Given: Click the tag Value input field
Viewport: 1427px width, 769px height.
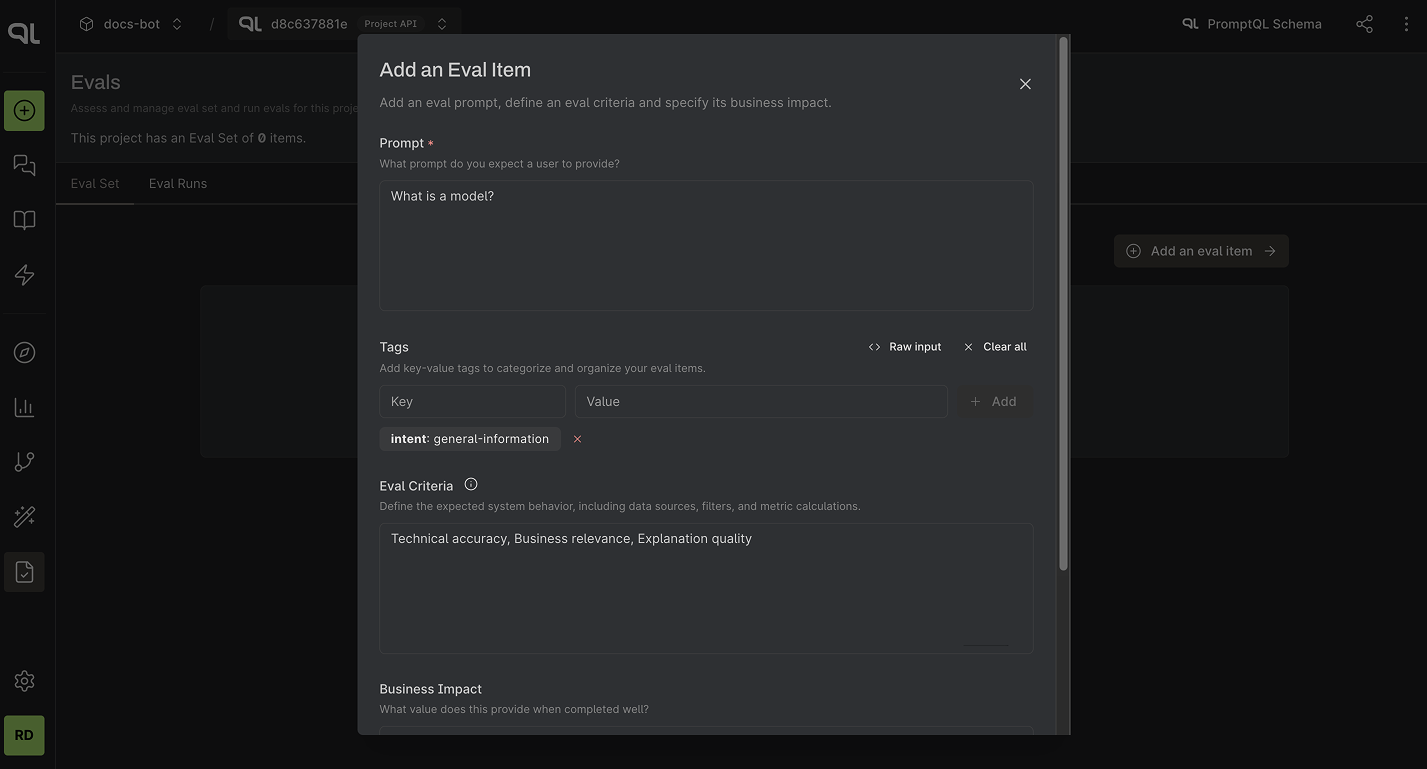Looking at the screenshot, I should point(761,402).
